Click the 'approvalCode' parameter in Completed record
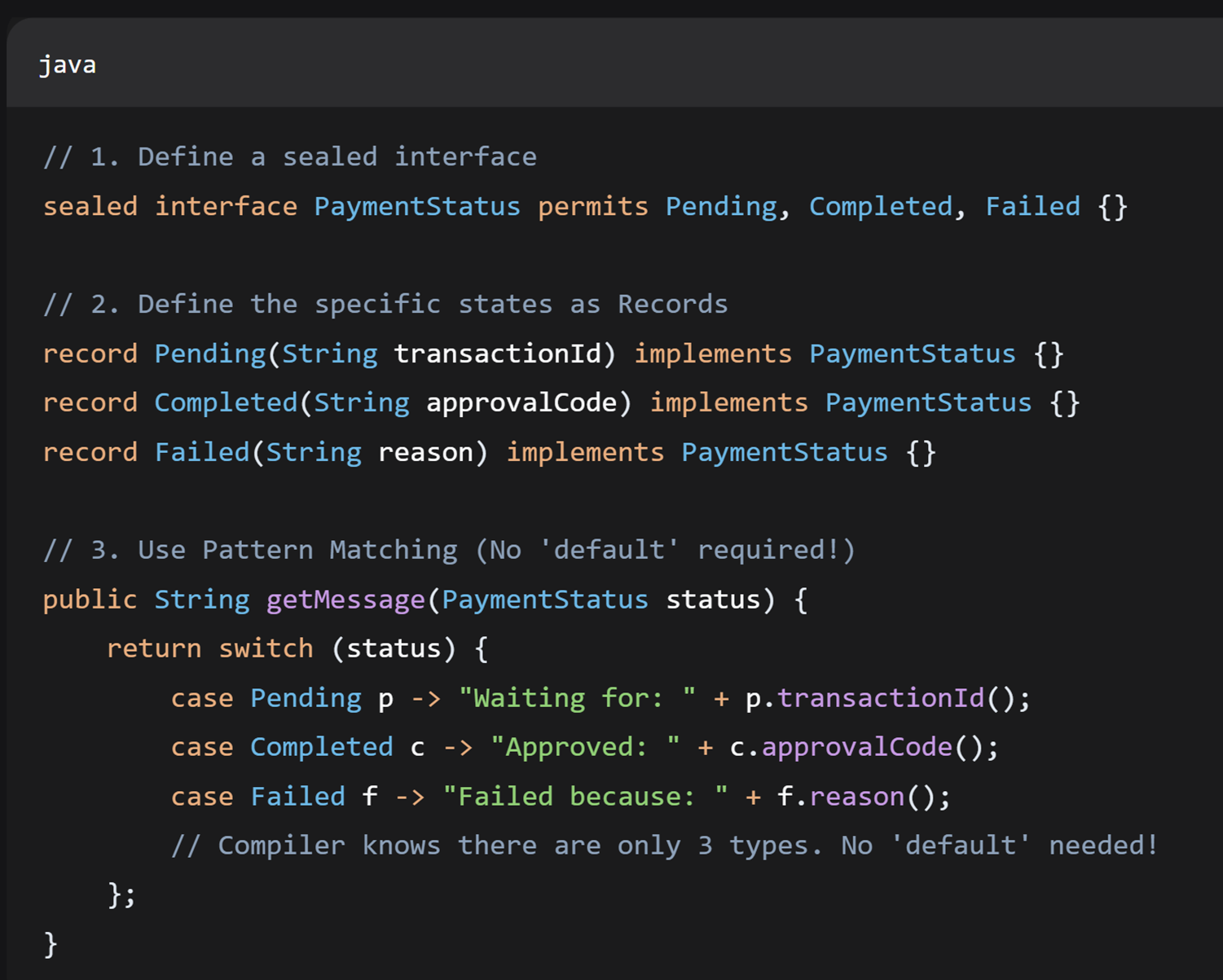This screenshot has height=980, width=1223. [521, 402]
